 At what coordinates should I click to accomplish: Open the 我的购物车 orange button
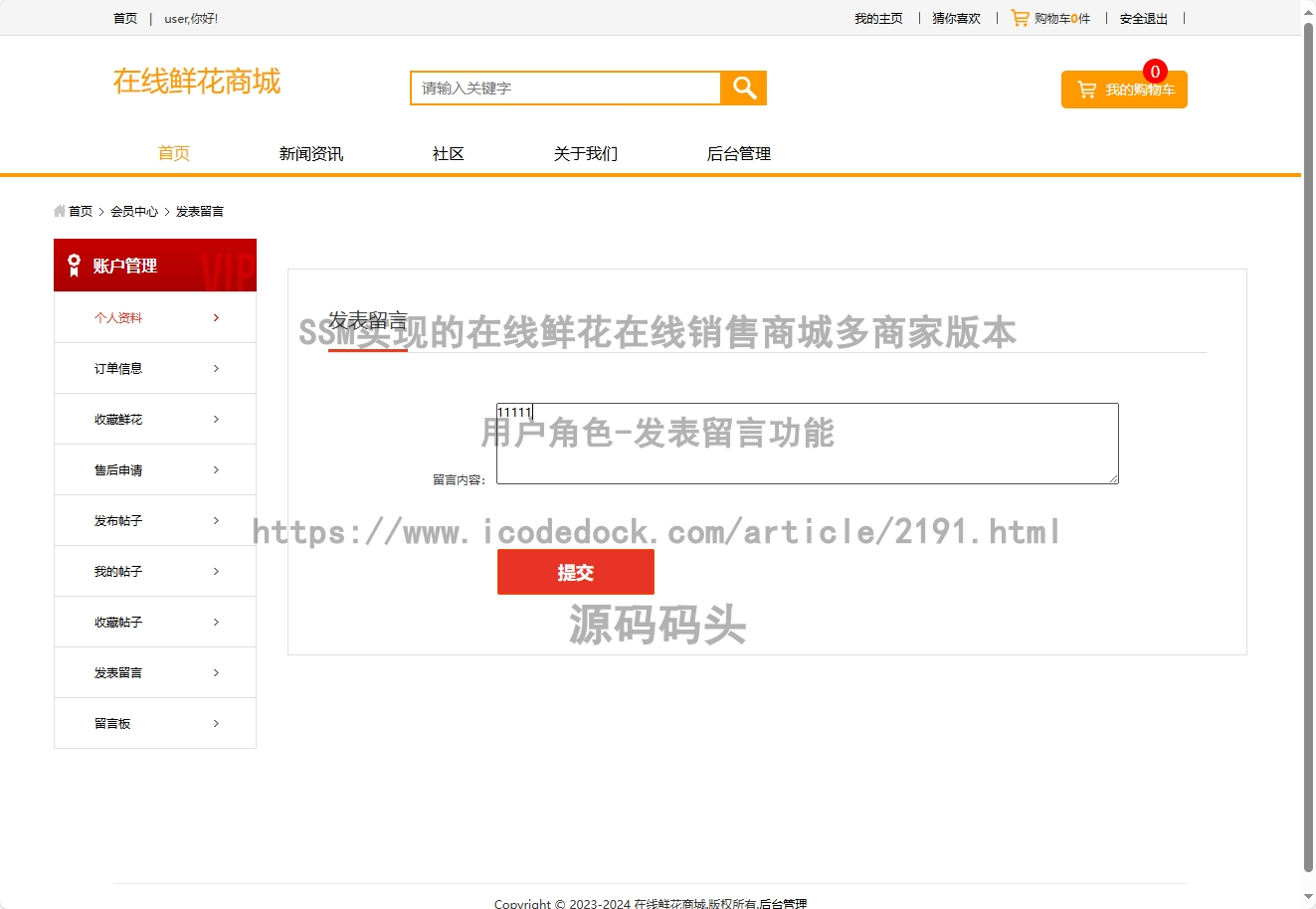pyautogui.click(x=1124, y=90)
